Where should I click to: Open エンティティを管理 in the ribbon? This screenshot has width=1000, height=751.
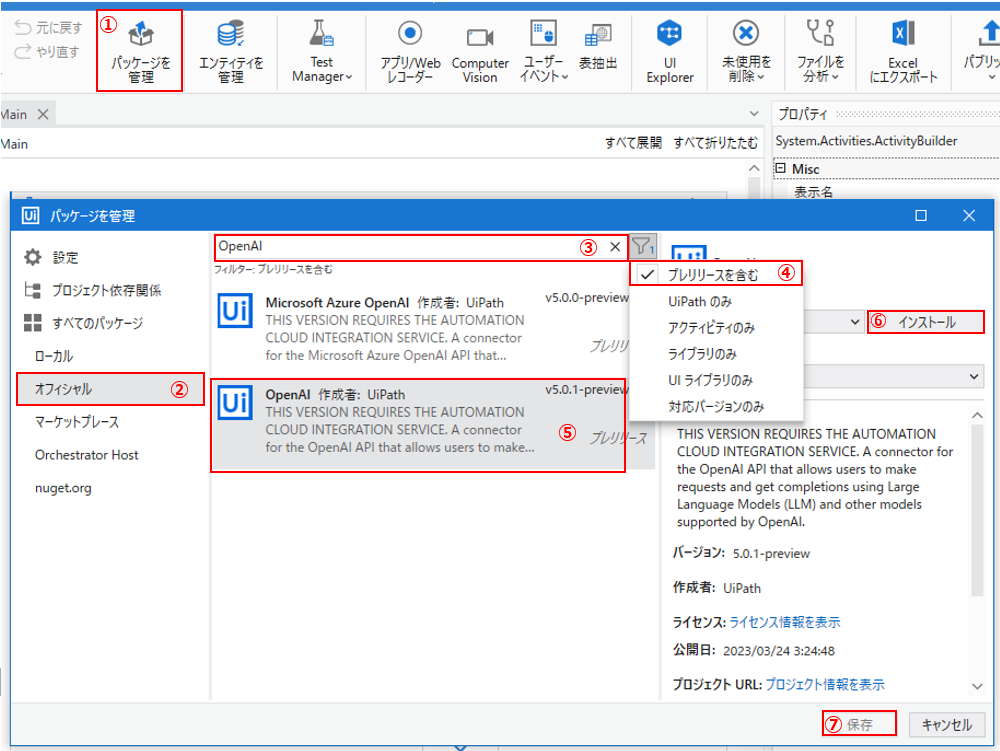tap(230, 51)
